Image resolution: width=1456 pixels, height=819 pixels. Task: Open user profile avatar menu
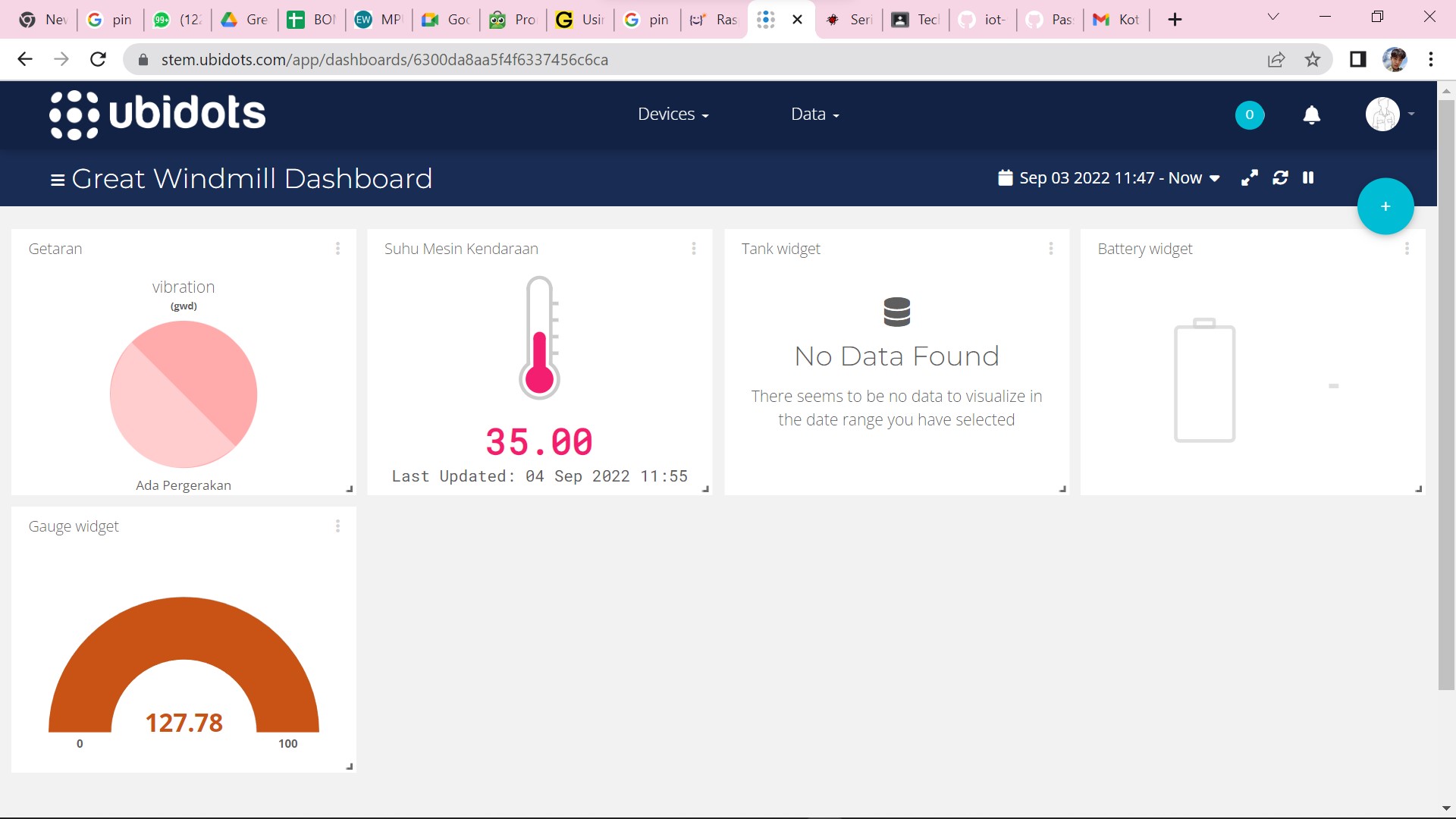pyautogui.click(x=1383, y=115)
